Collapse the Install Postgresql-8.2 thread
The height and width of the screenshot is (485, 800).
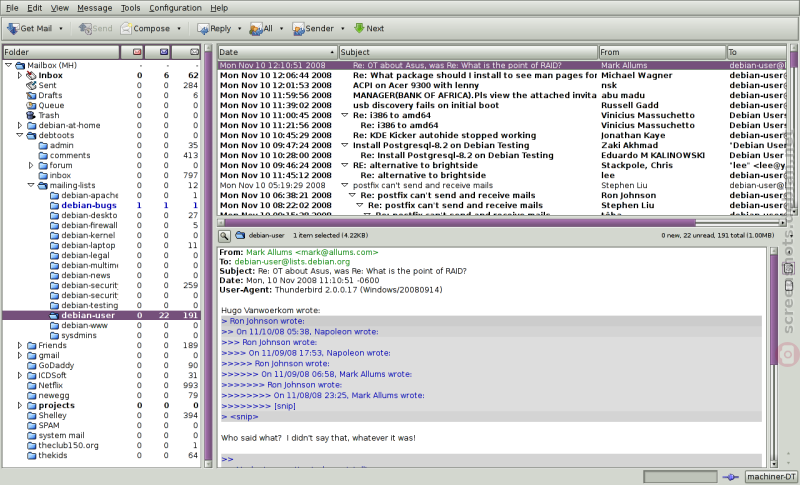click(x=344, y=145)
